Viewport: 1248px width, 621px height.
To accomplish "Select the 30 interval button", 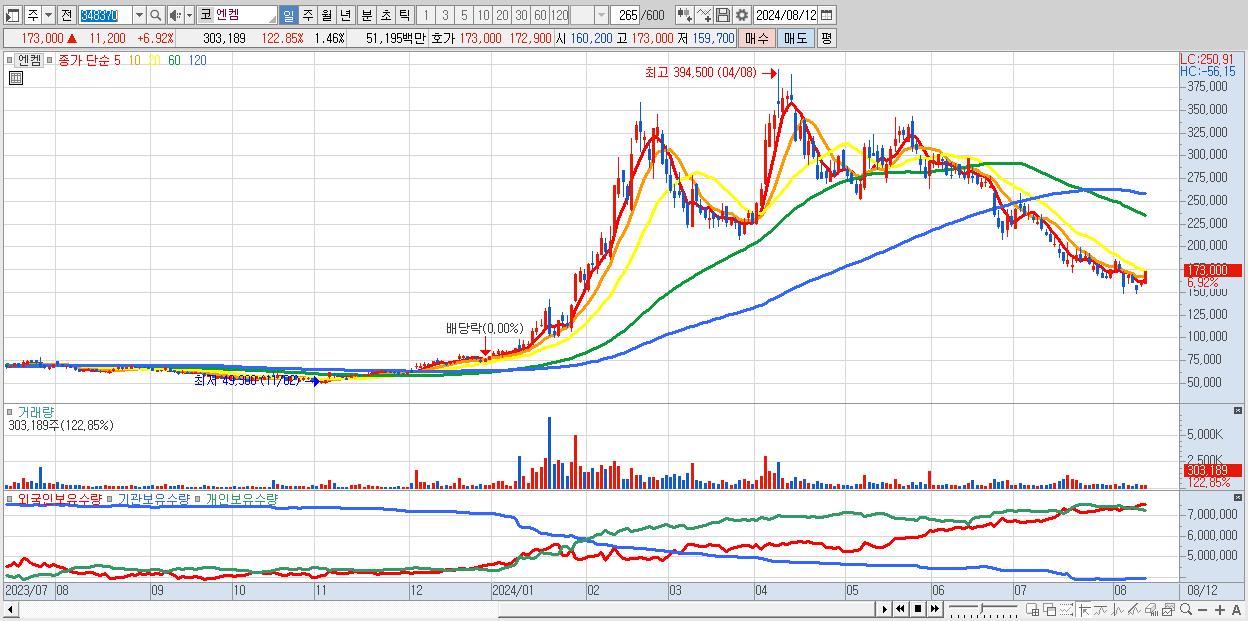I will [521, 15].
